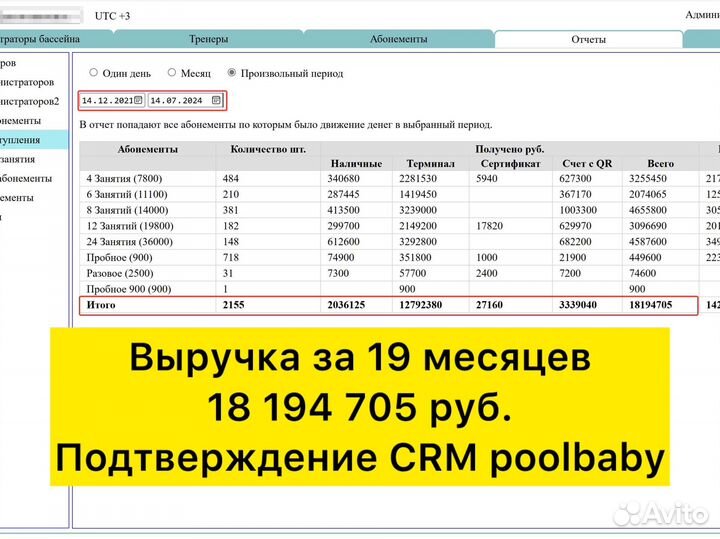Click grand total 18194705

[651, 305]
